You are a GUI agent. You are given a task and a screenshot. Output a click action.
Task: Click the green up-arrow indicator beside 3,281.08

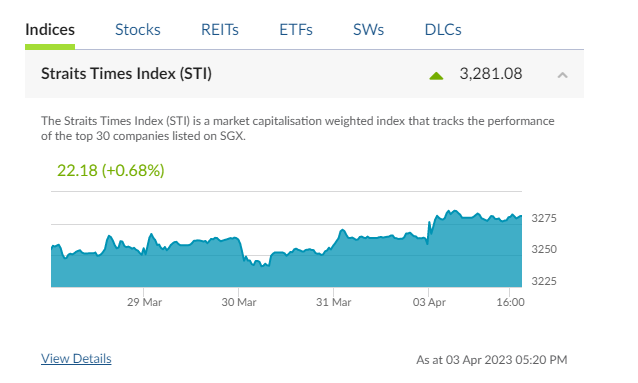pyautogui.click(x=436, y=76)
